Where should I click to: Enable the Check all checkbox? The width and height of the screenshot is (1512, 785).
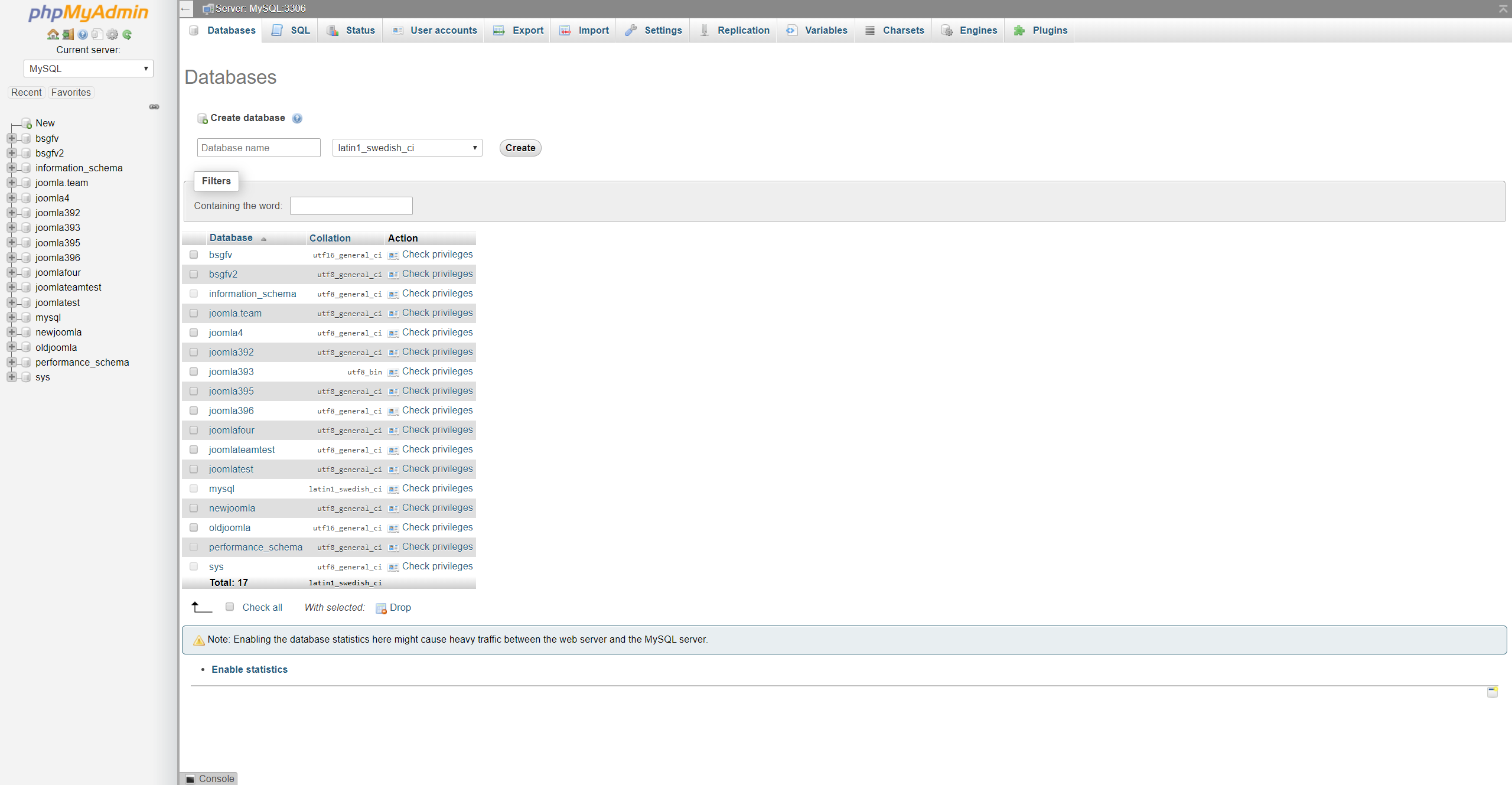click(230, 607)
